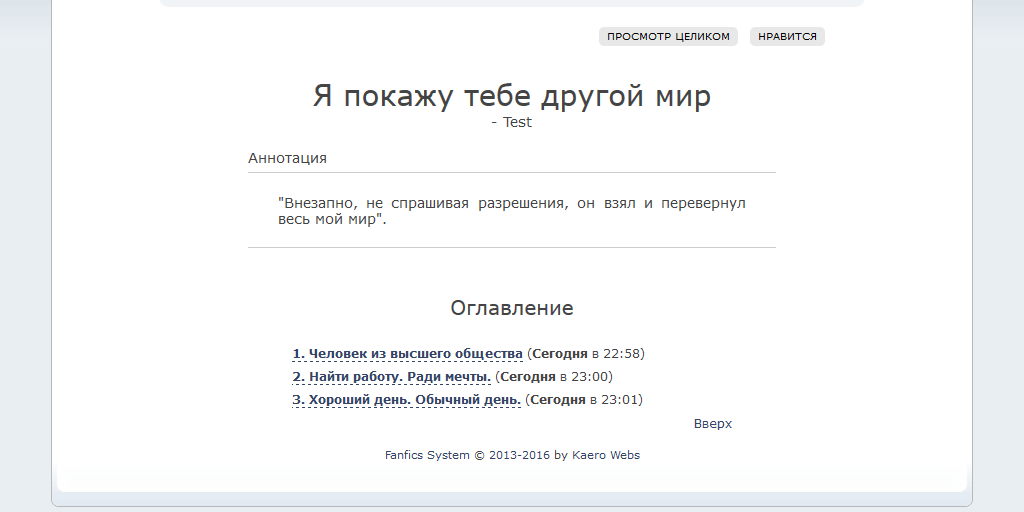Click the divider line directly under Аннотация

tap(511, 172)
